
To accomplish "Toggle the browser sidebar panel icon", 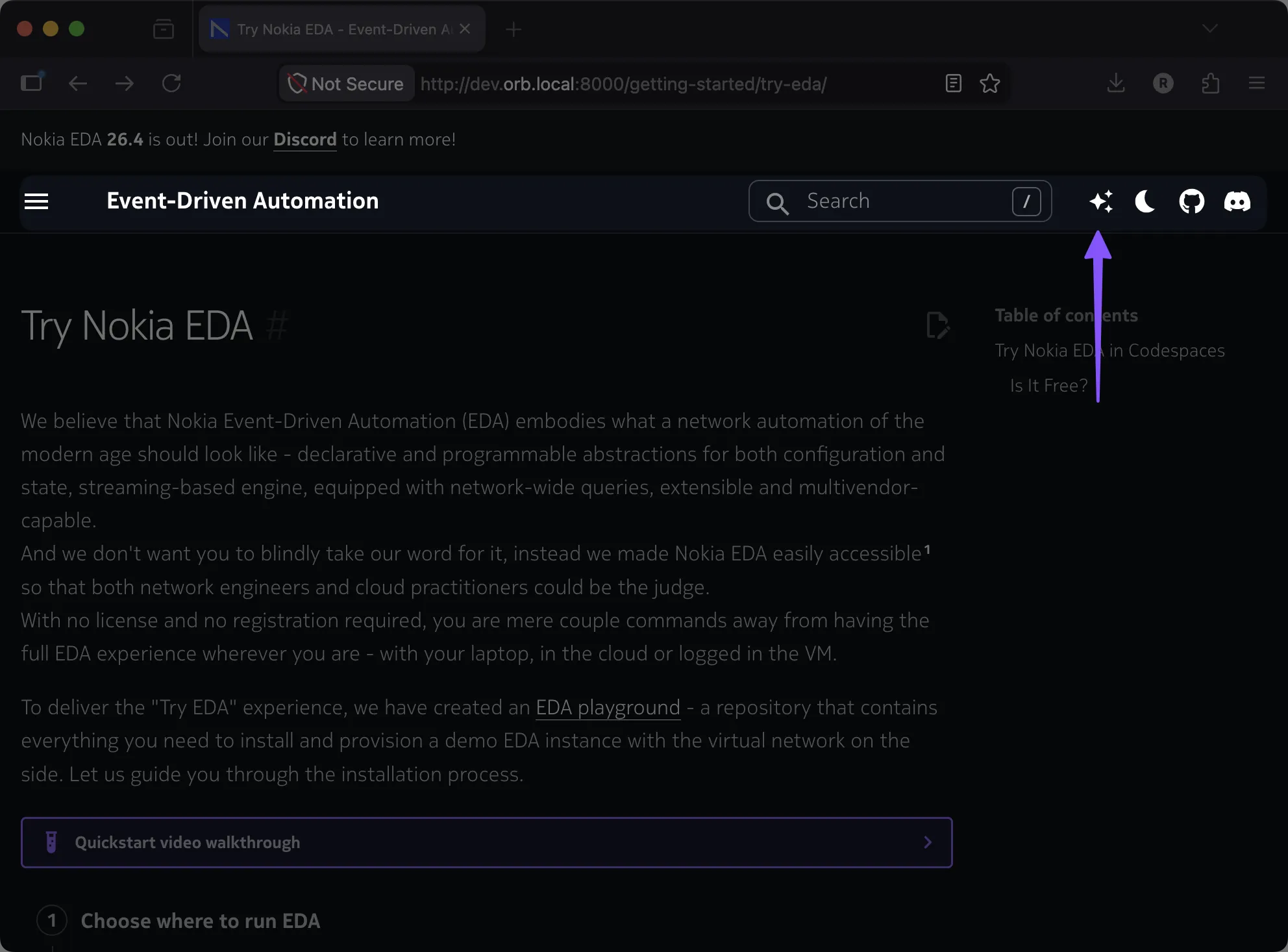I will pyautogui.click(x=32, y=82).
